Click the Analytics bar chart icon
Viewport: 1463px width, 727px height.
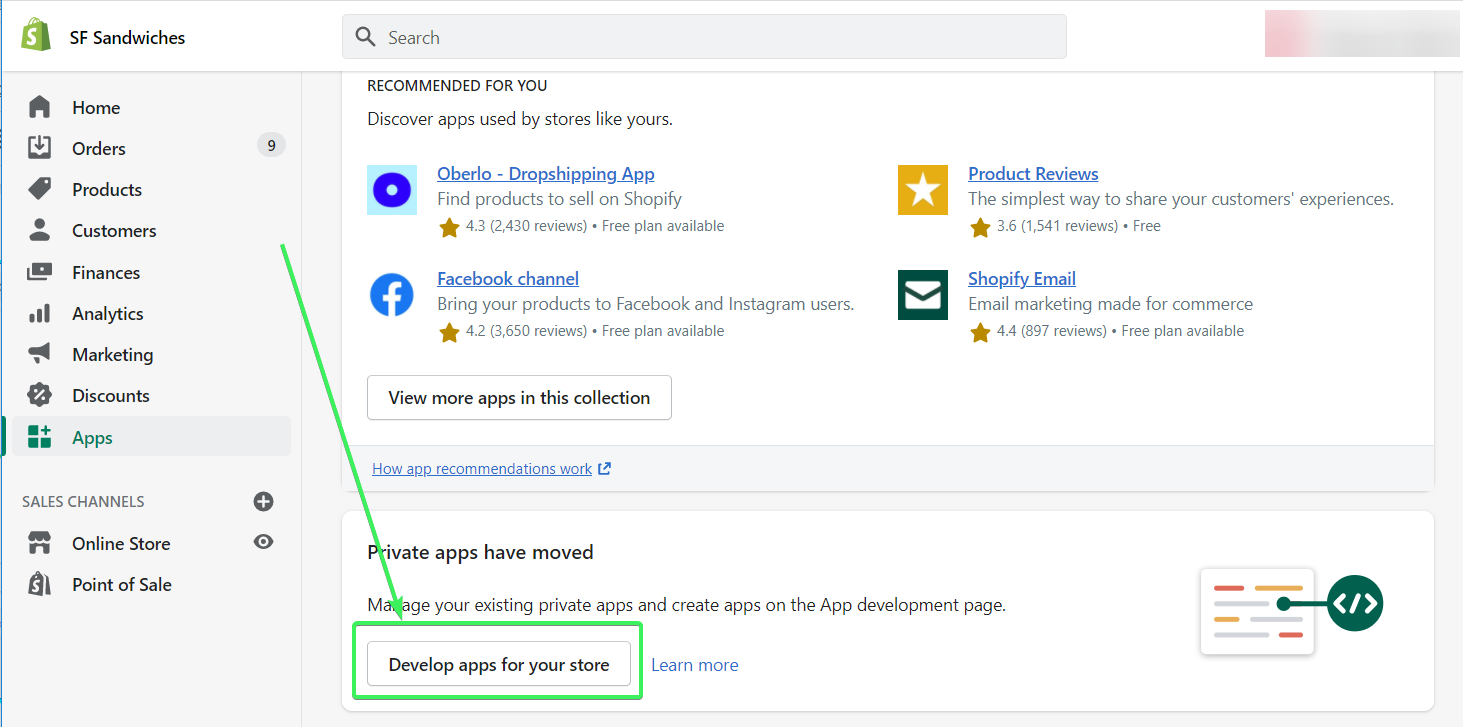[39, 313]
